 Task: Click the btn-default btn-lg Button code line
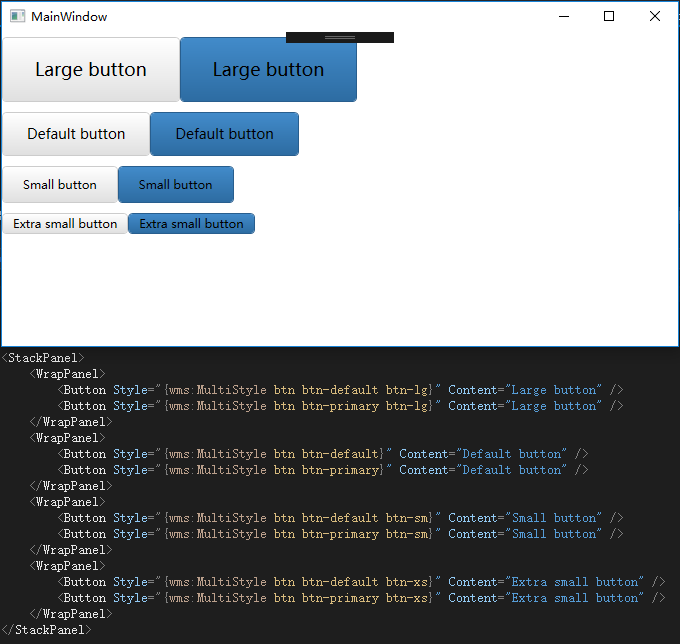(x=340, y=390)
